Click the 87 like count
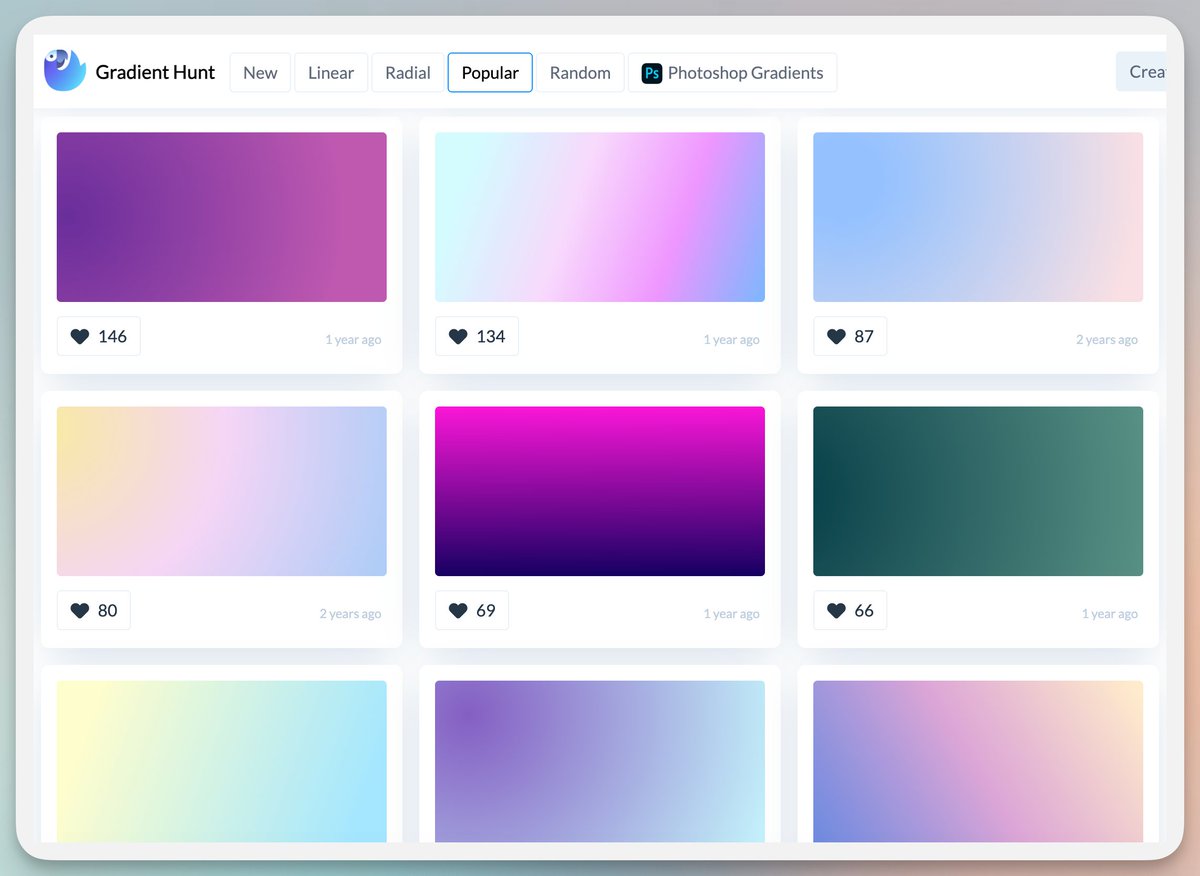 pyautogui.click(x=864, y=337)
